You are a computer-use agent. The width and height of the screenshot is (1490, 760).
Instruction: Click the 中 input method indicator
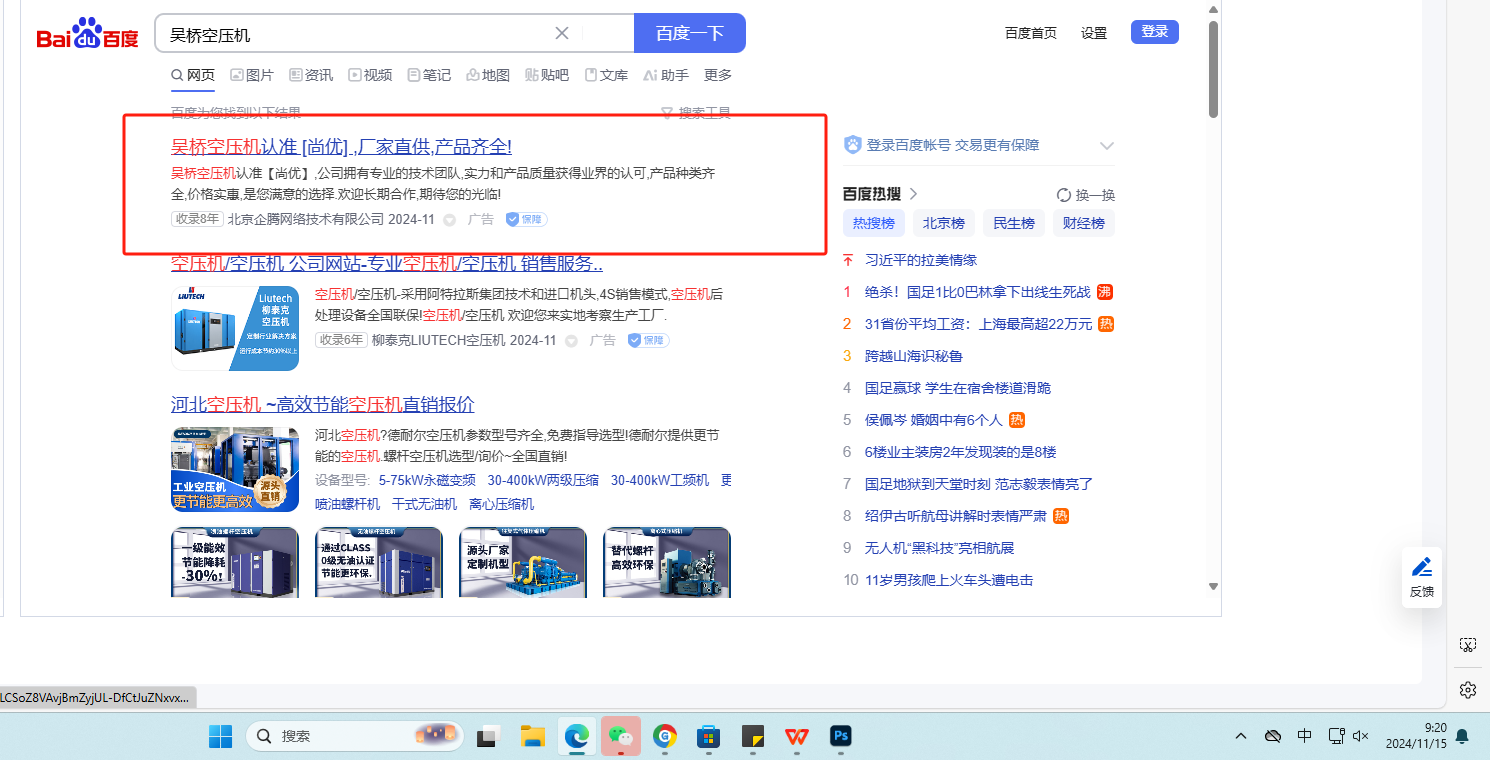tap(1305, 736)
